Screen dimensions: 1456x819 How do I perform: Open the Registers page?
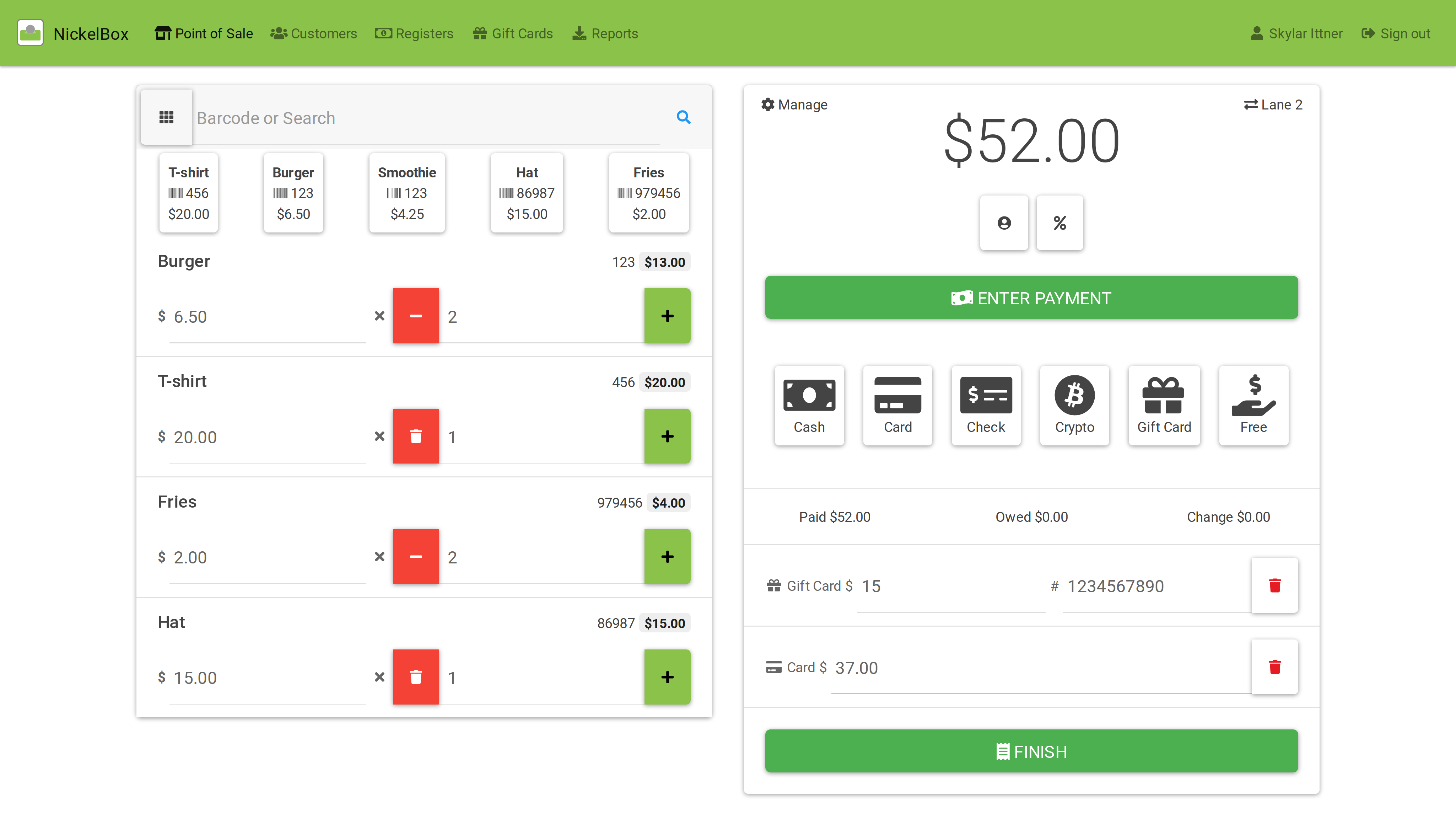414,33
